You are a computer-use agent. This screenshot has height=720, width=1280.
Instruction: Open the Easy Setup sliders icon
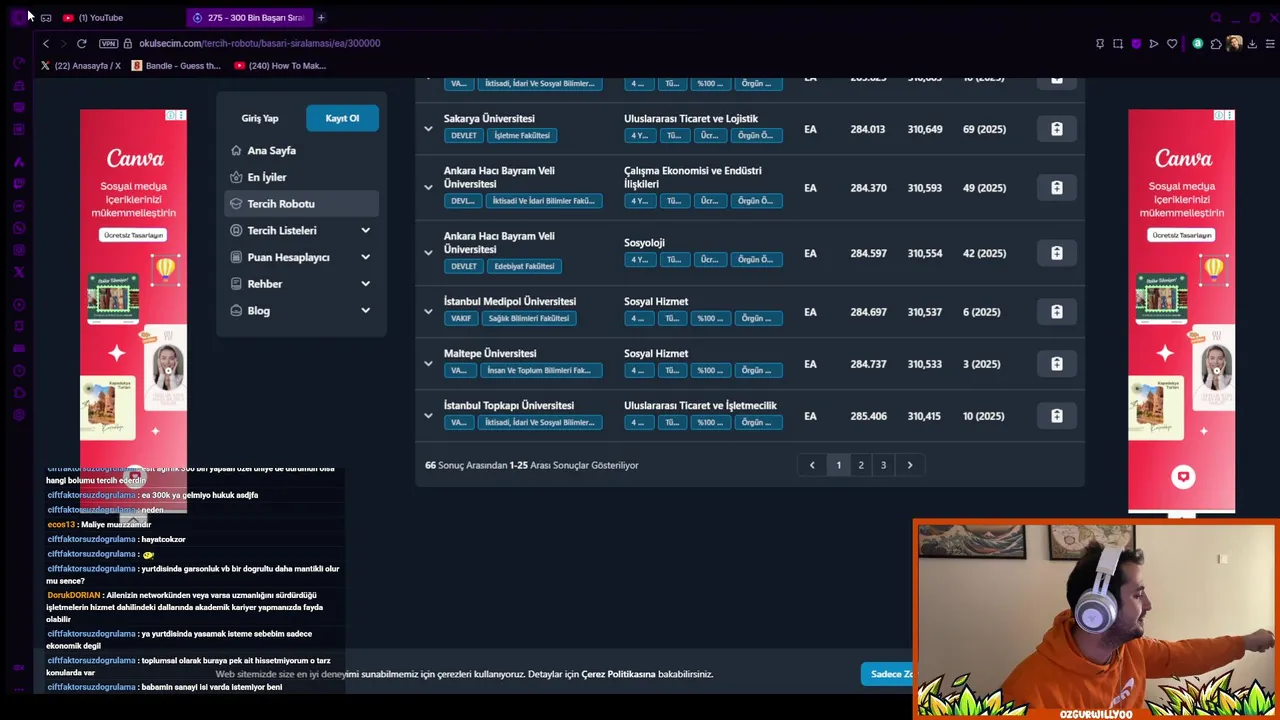tap(1270, 43)
